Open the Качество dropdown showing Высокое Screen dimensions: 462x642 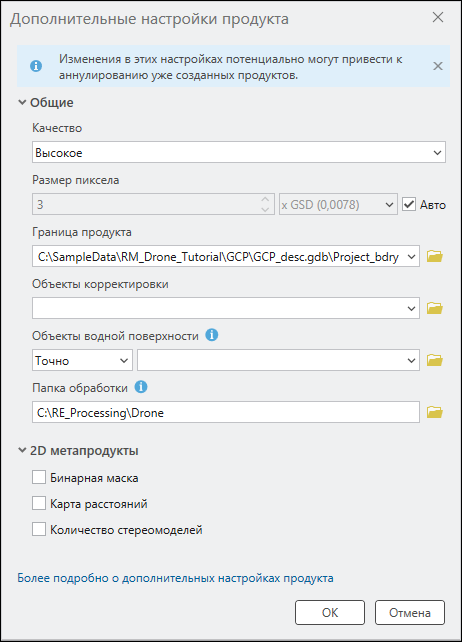tap(239, 152)
